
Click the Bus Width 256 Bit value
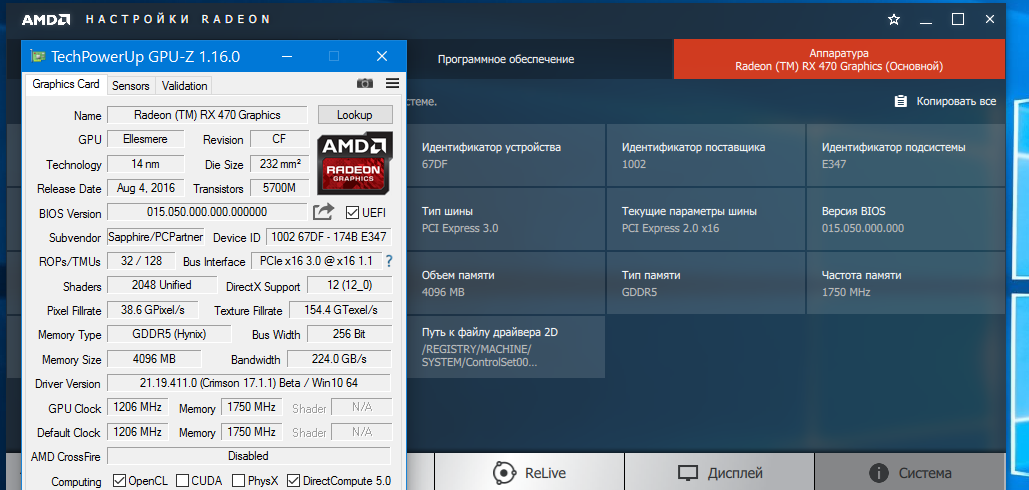[349, 334]
